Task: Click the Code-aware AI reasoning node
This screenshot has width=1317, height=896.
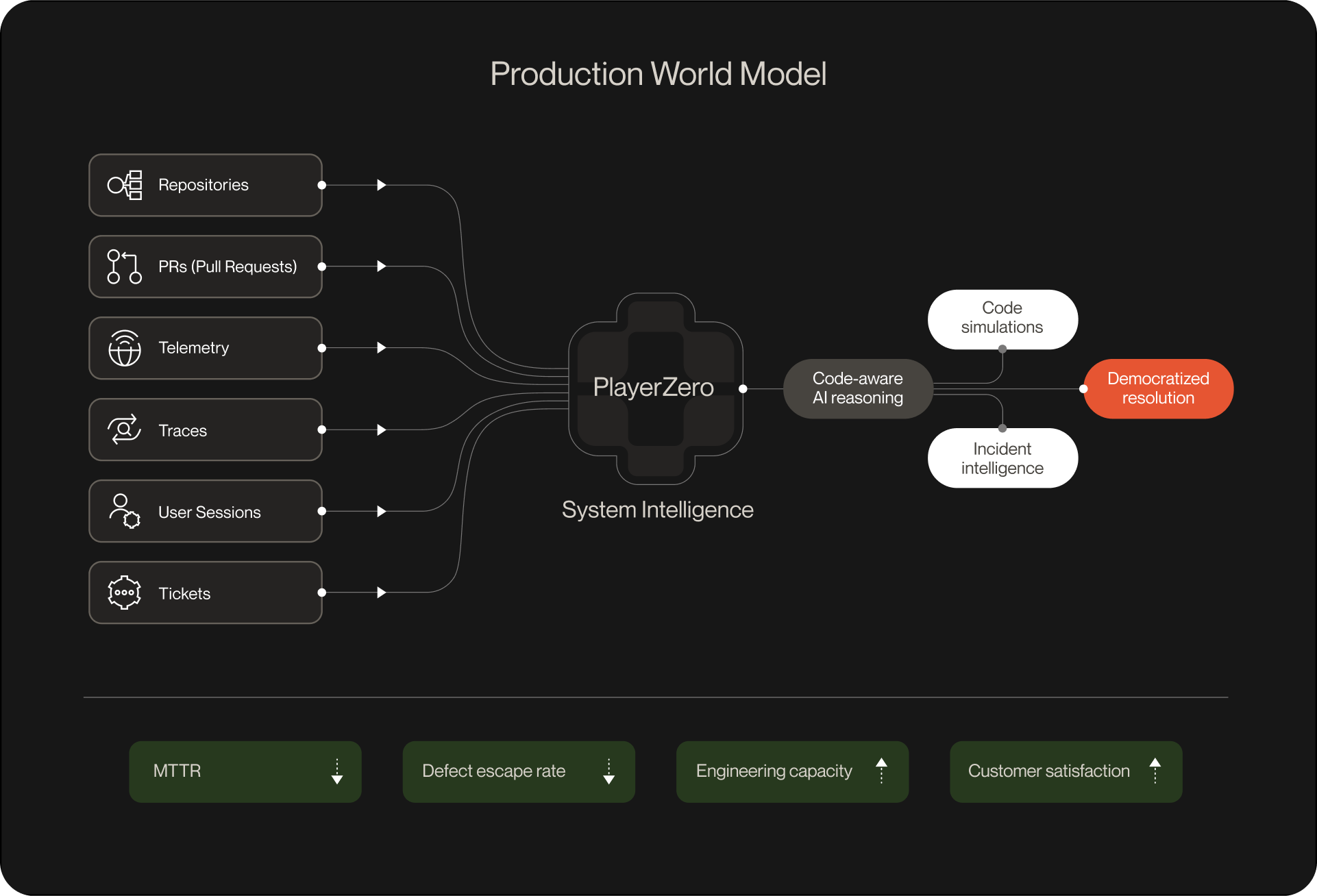Action: [857, 388]
